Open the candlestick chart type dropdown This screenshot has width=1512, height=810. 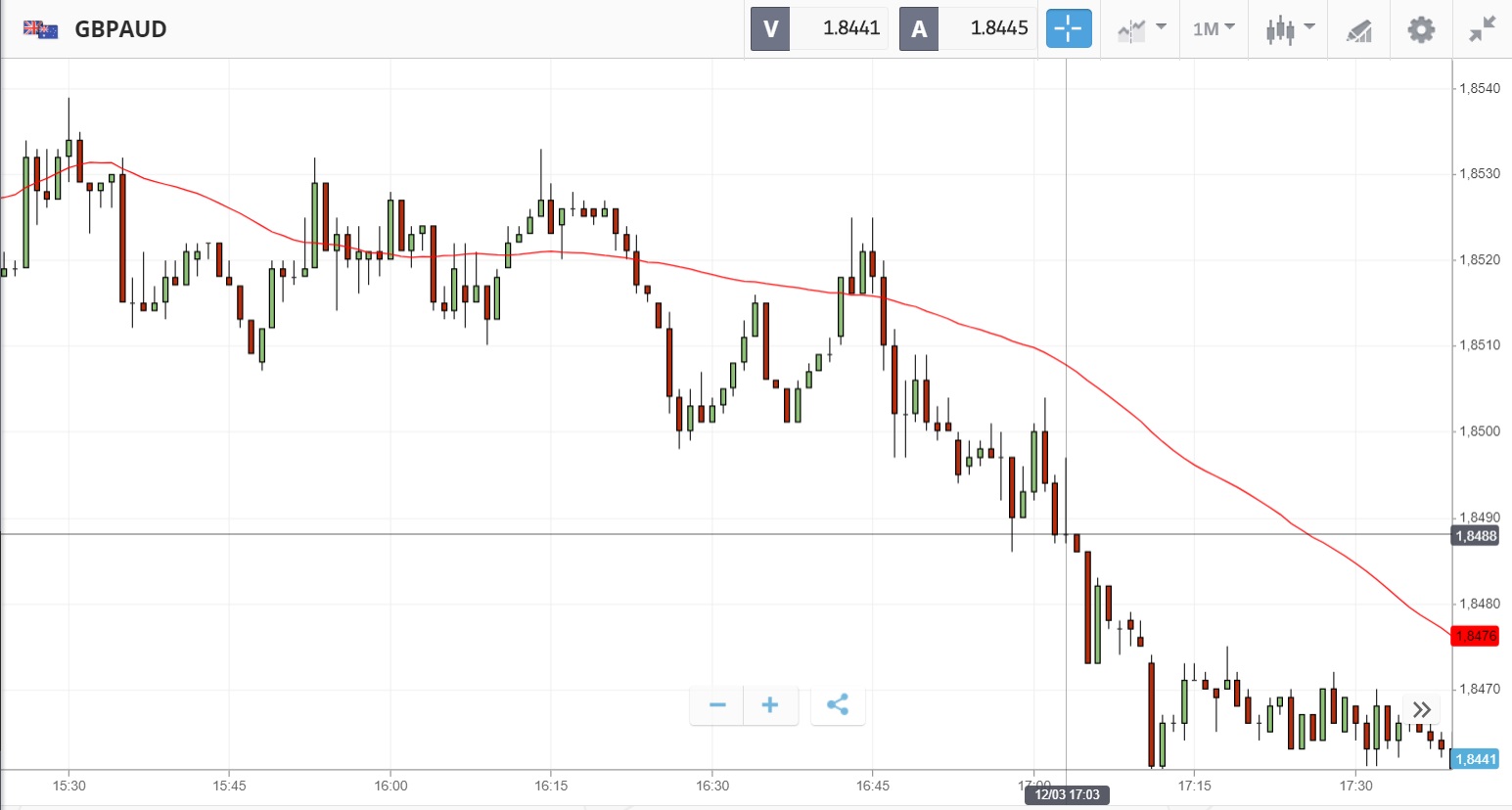pos(1288,29)
